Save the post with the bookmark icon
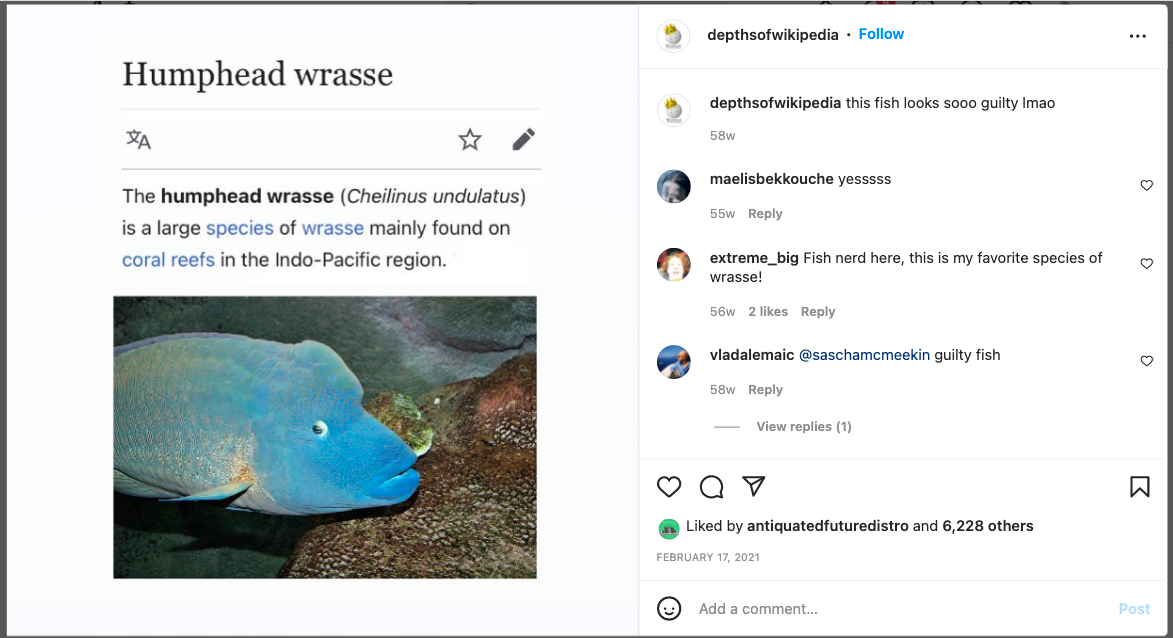1173x638 pixels. pyautogui.click(x=1139, y=487)
